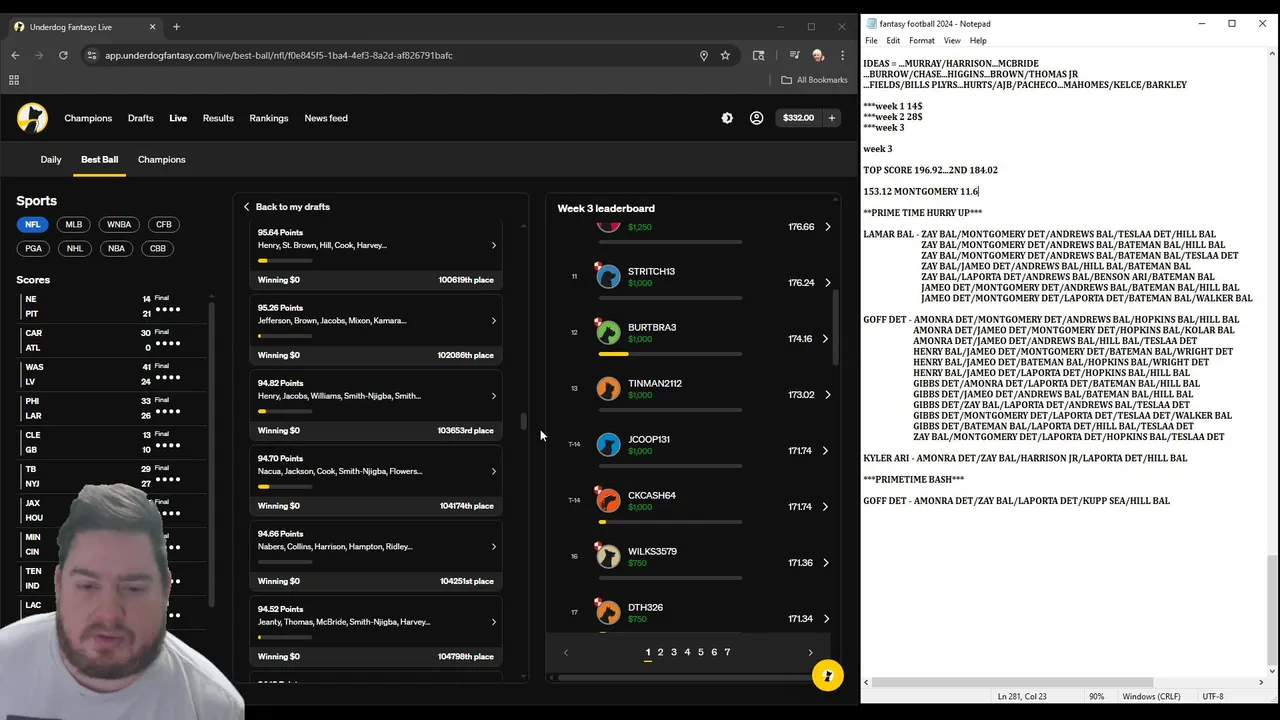1280x720 pixels.
Task: Select the MLB sport filter
Action: [74, 225]
